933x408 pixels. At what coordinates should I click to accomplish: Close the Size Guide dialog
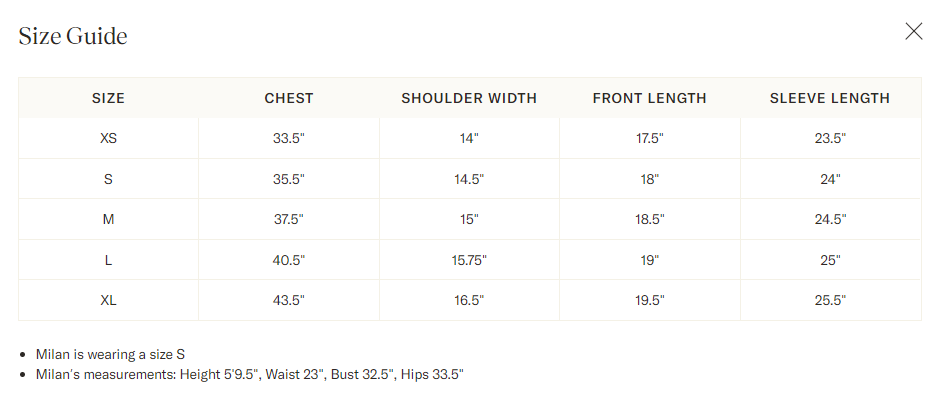click(x=913, y=32)
